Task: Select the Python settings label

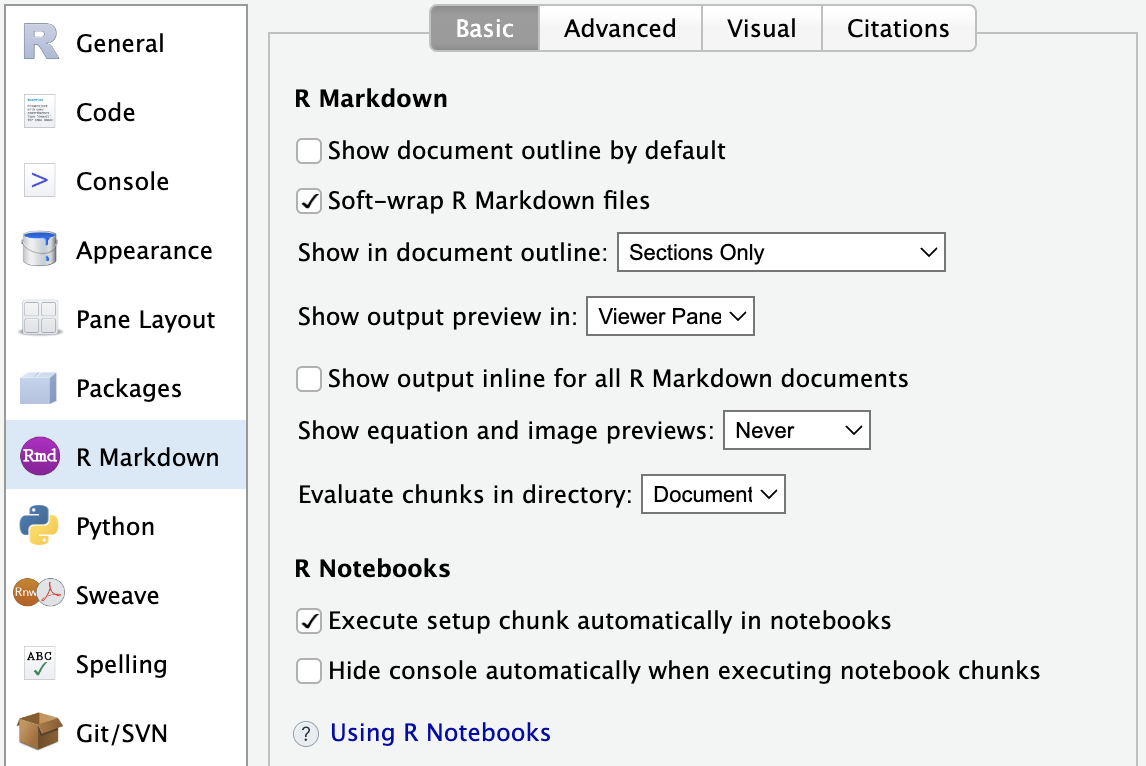Action: click(115, 527)
